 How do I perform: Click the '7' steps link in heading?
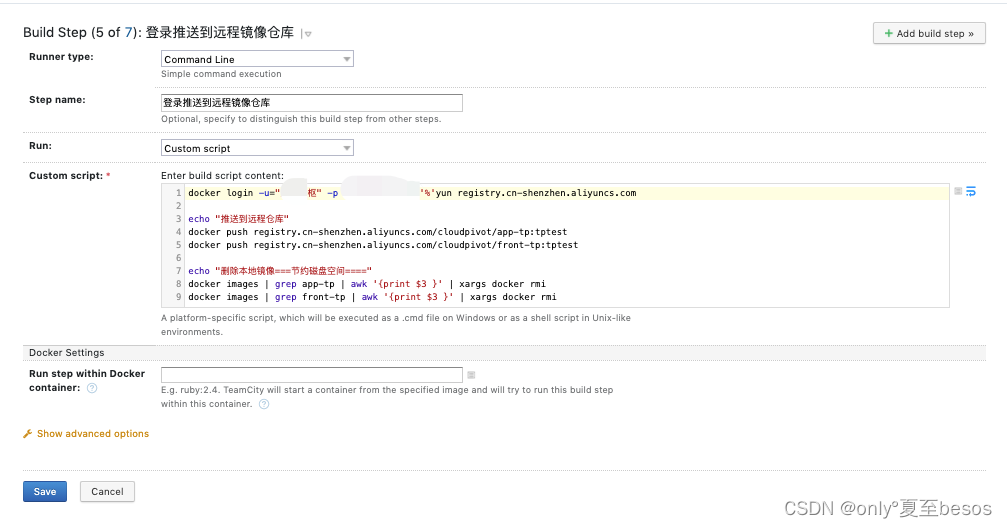point(128,33)
